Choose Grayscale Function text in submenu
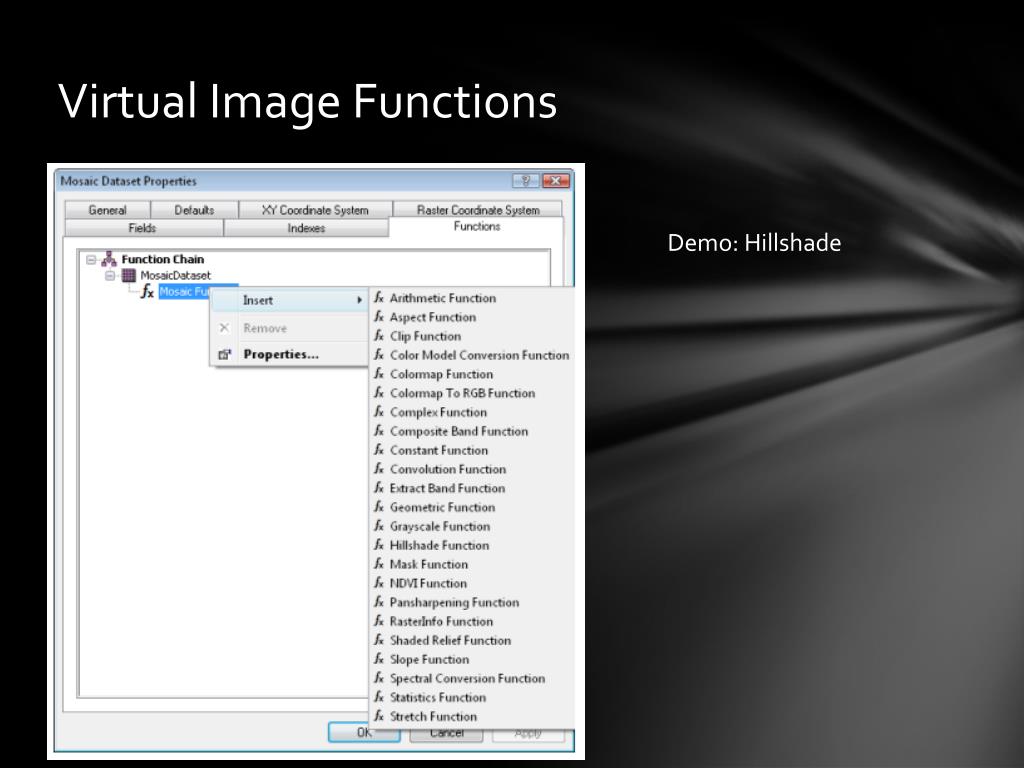This screenshot has height=768, width=1024. (440, 526)
